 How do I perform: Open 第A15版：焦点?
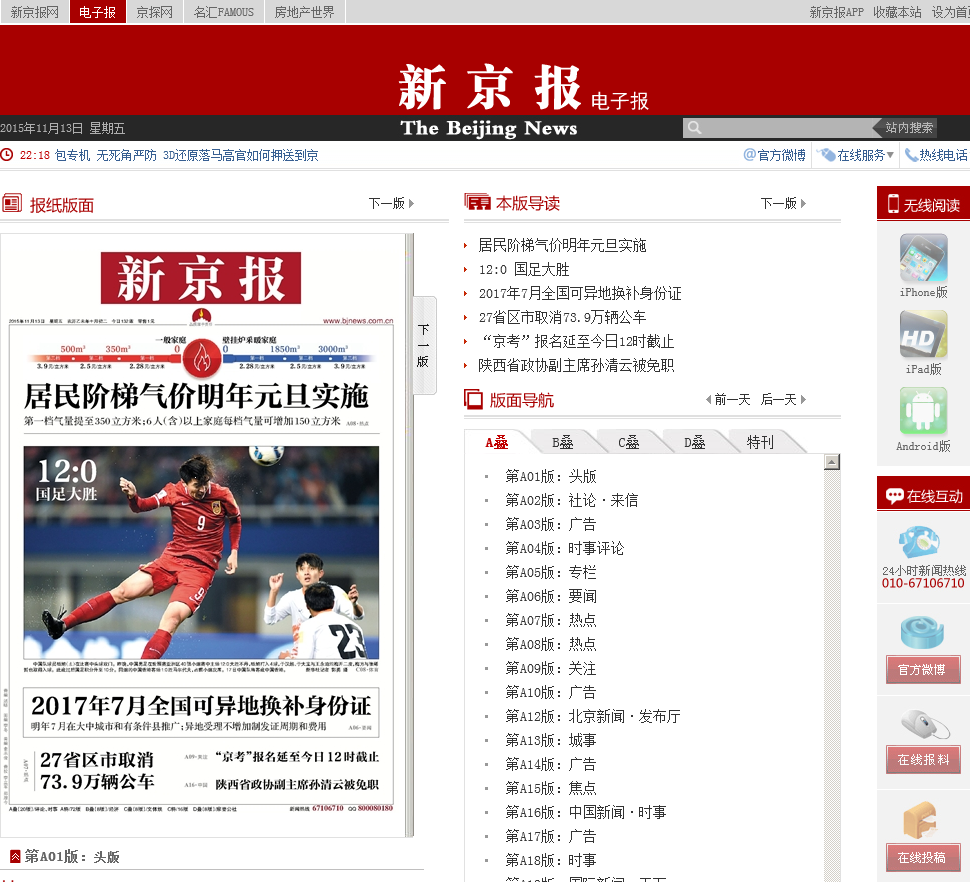(551, 789)
